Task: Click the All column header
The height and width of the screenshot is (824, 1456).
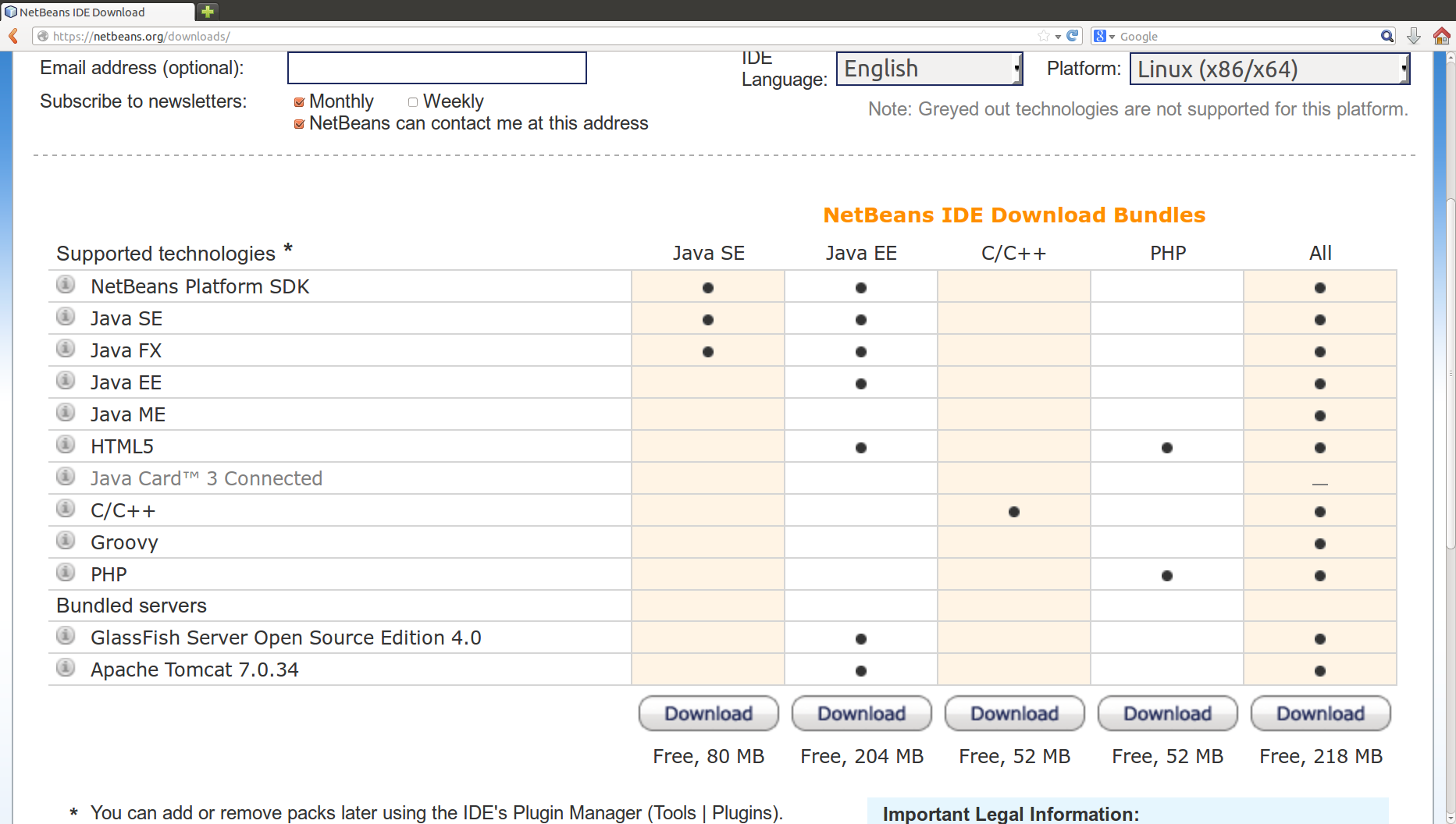Action: tap(1321, 253)
